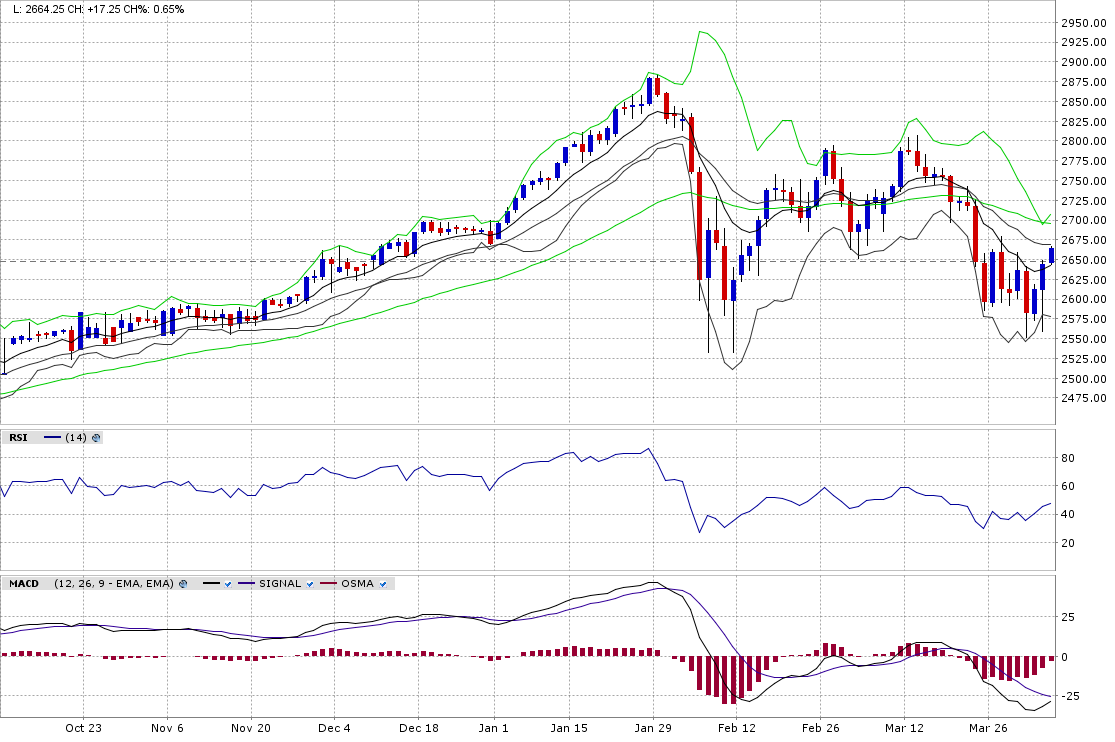Toggle the SIGNAL line checkbox
This screenshot has width=1115, height=742.
(x=310, y=584)
